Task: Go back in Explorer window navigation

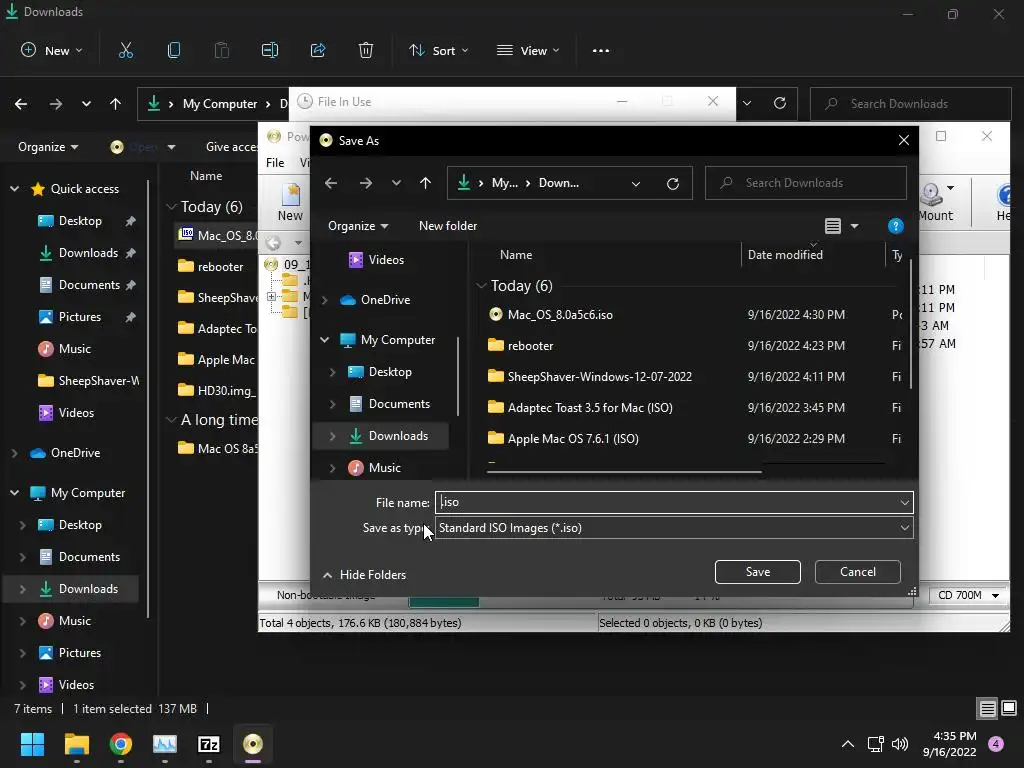Action: 21,104
